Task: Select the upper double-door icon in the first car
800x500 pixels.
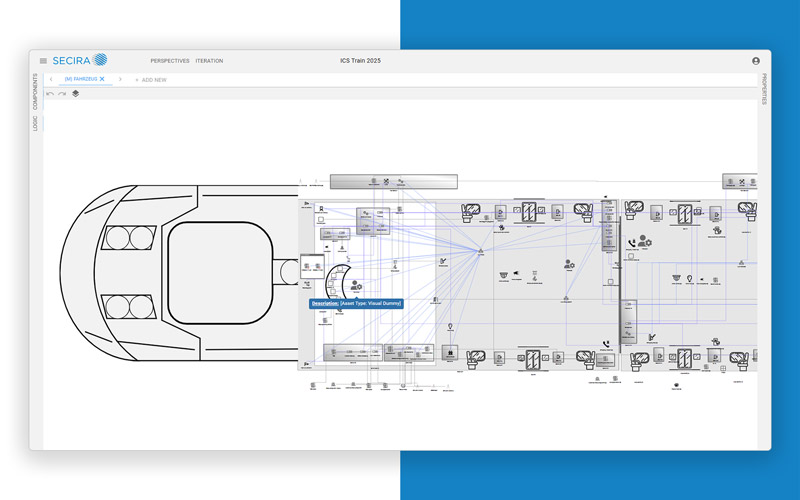Action: point(529,211)
